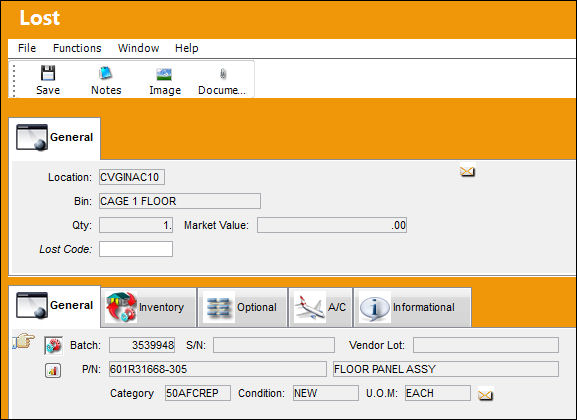This screenshot has width=577, height=420.
Task: Open the File menu
Action: (27, 48)
